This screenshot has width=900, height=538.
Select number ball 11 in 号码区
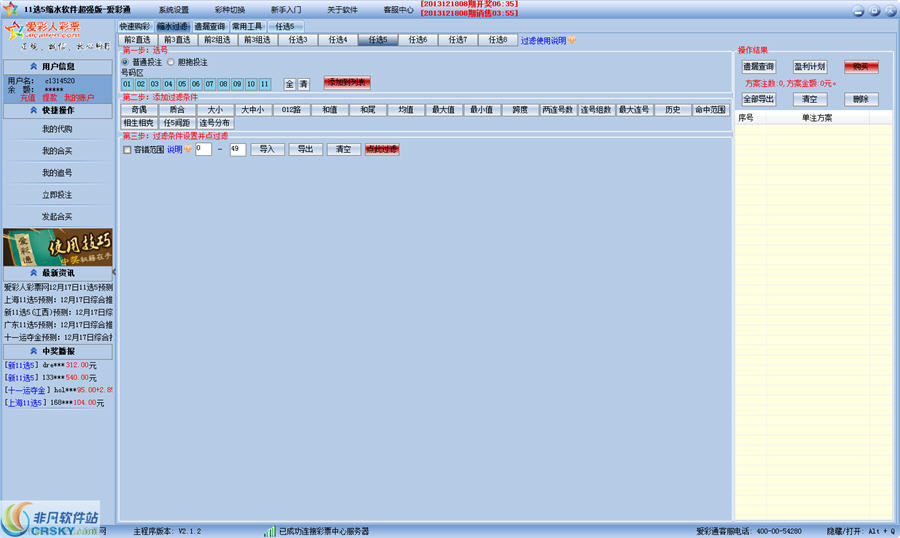(x=264, y=84)
